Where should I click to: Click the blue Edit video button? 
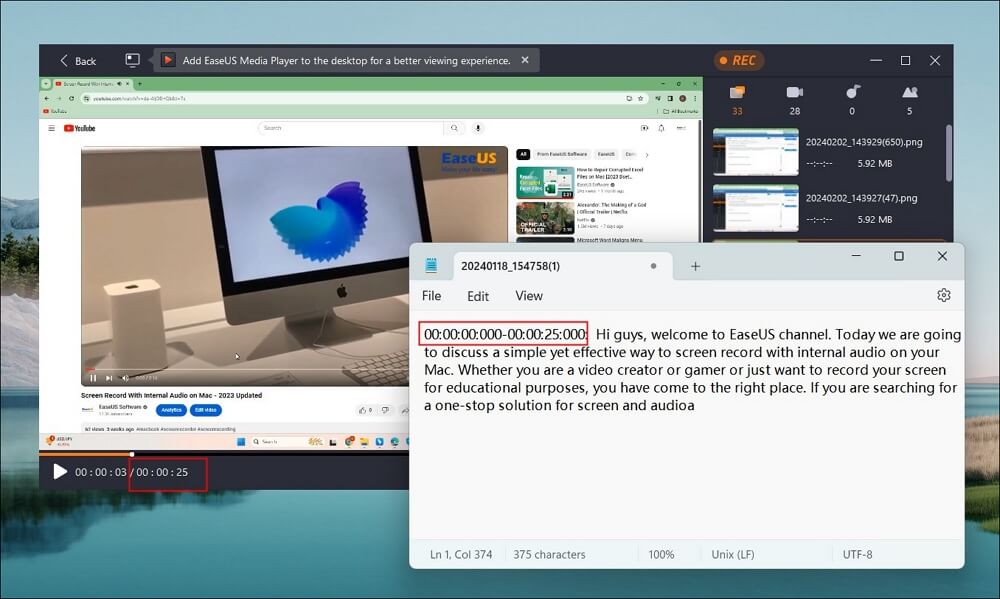pos(205,410)
